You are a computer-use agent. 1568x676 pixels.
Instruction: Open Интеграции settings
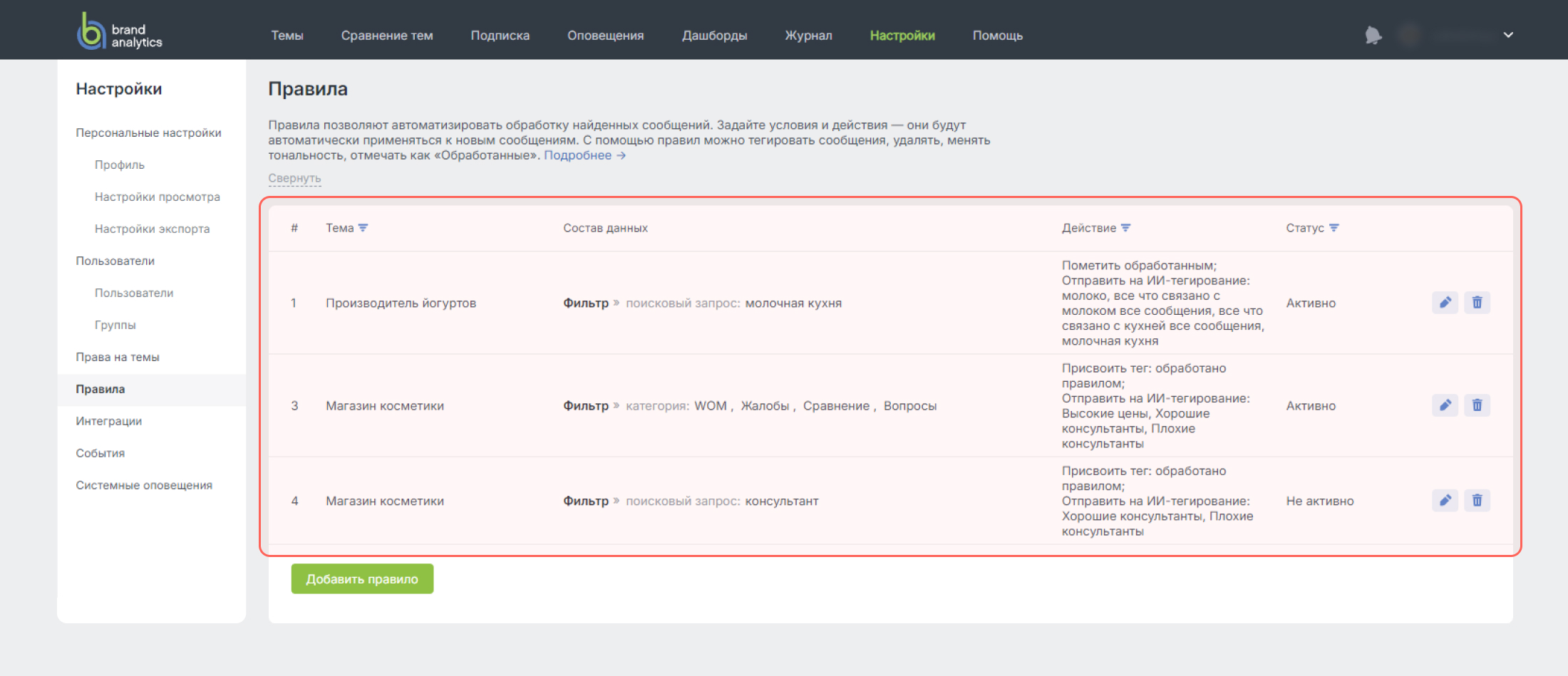coord(109,421)
